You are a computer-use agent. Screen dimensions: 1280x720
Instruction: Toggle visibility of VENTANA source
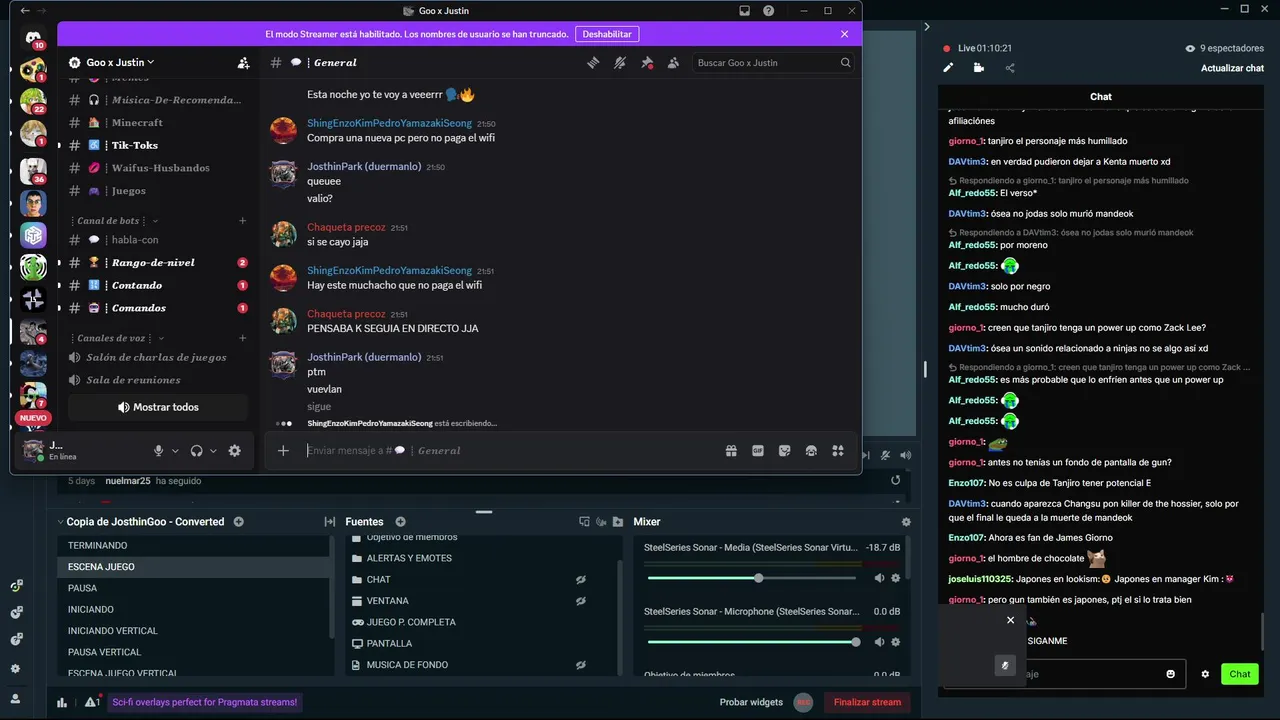tap(580, 601)
